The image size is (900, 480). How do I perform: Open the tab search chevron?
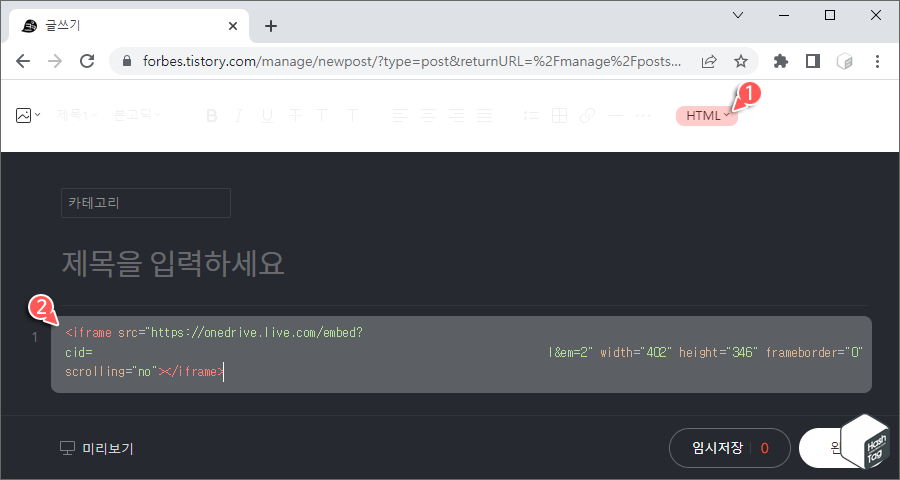[x=738, y=16]
